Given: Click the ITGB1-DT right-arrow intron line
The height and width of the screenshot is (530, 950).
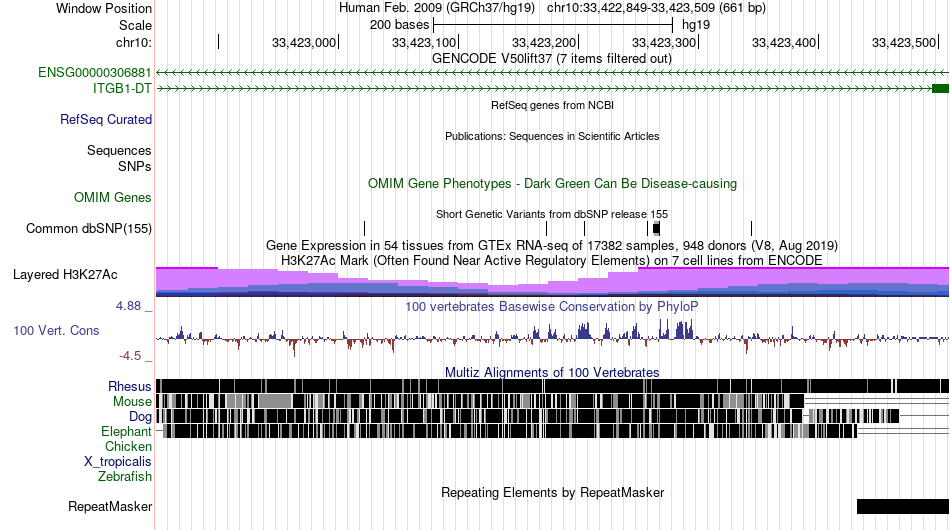Looking at the screenshot, I should [544, 88].
